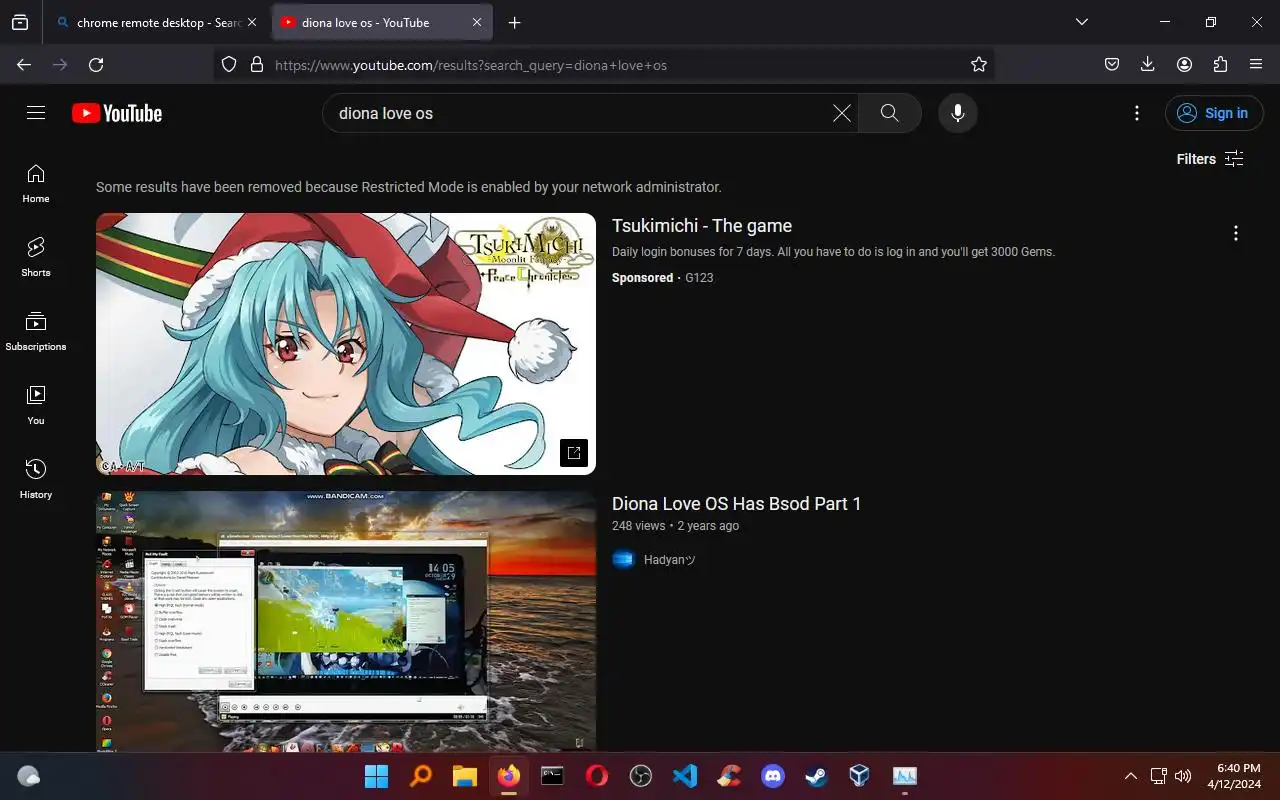Open the Firefox account icon

pyautogui.click(x=1184, y=64)
